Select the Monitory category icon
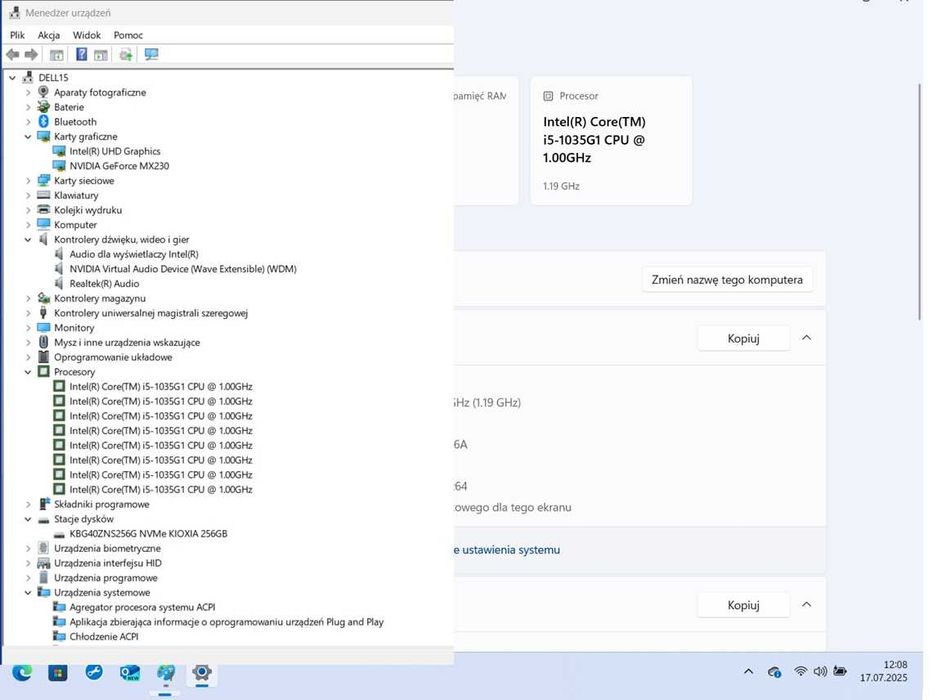942x700 pixels. pos(43,327)
